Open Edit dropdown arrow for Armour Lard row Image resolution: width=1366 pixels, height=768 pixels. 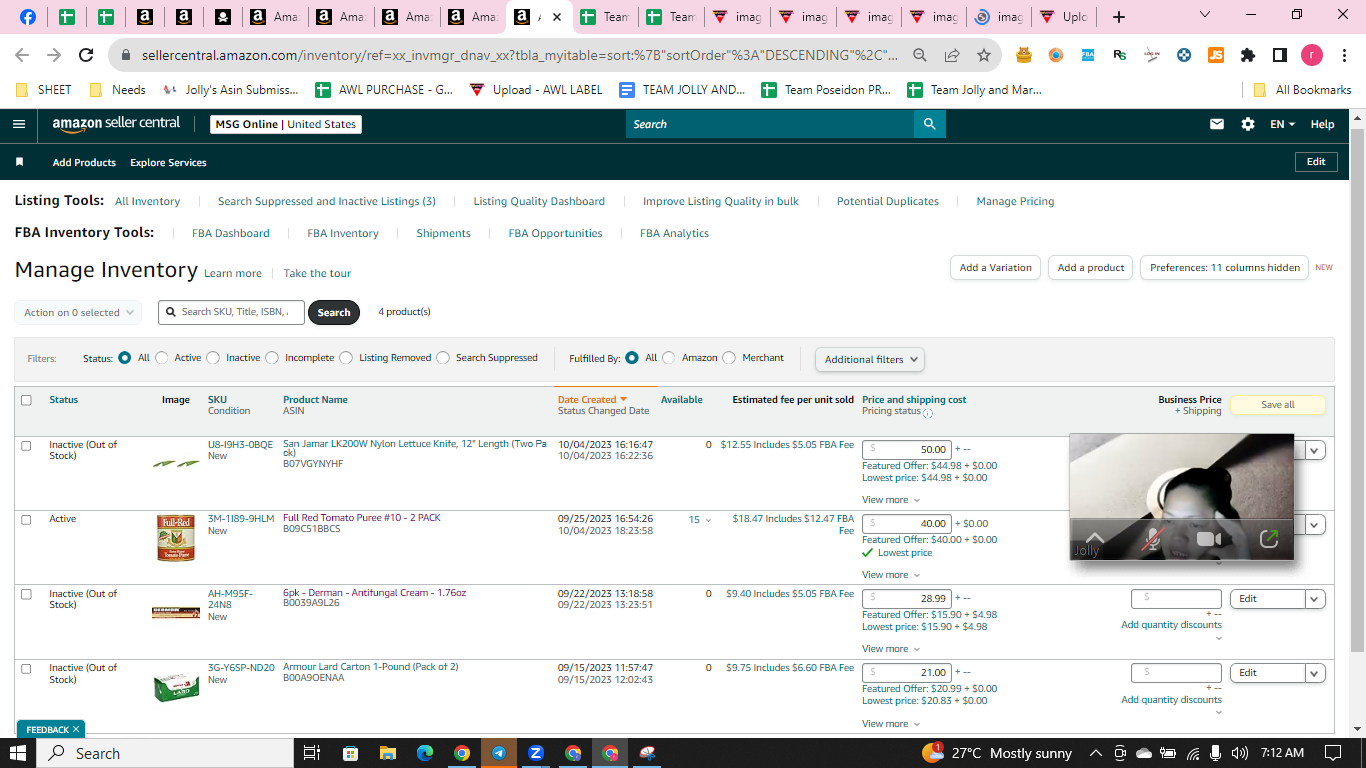pos(1315,673)
